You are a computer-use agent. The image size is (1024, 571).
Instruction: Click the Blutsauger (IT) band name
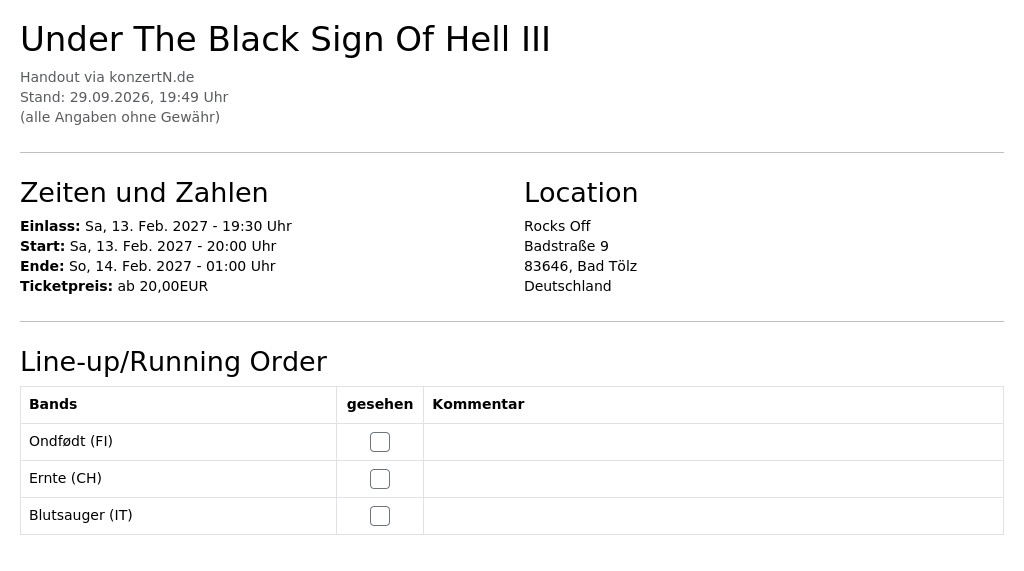tap(80, 515)
